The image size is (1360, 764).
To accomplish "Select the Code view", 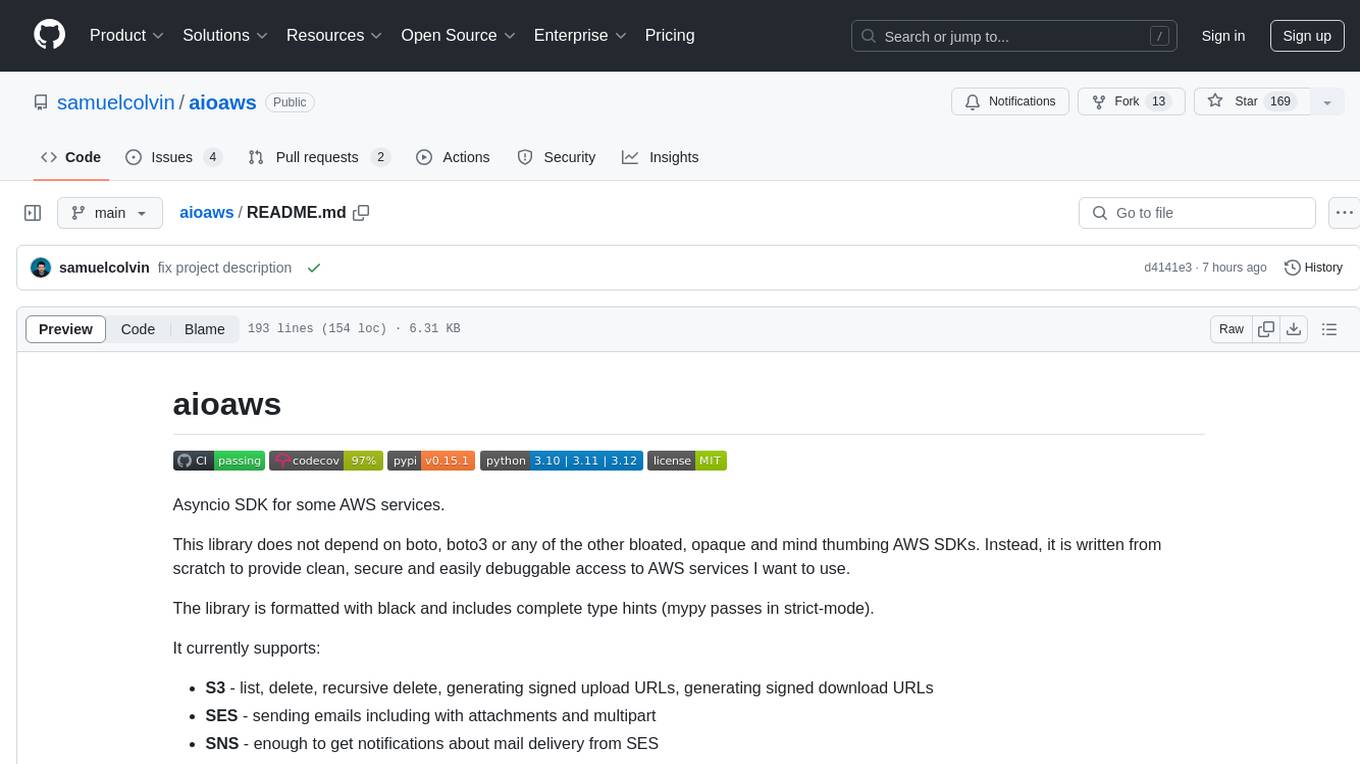I will coord(138,329).
